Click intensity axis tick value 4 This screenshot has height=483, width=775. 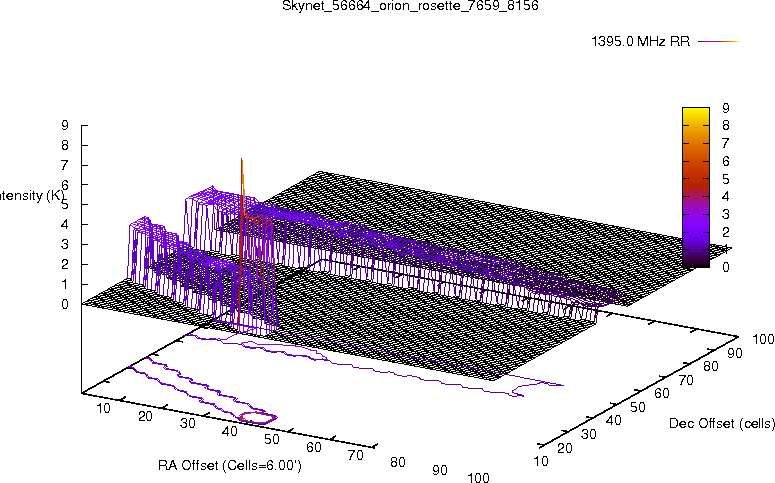(65, 224)
